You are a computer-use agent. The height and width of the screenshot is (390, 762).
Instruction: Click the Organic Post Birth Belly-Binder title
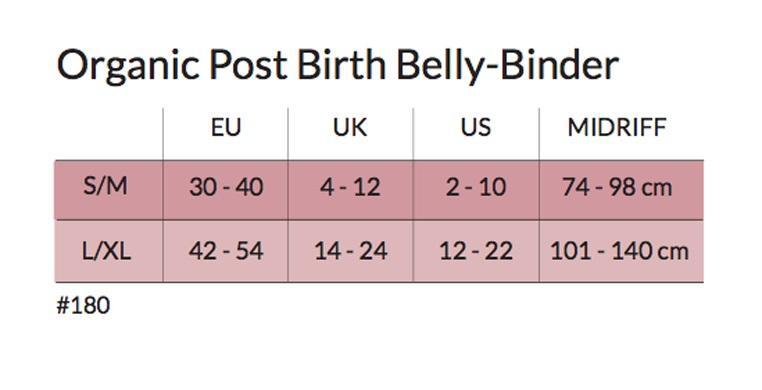tap(338, 66)
